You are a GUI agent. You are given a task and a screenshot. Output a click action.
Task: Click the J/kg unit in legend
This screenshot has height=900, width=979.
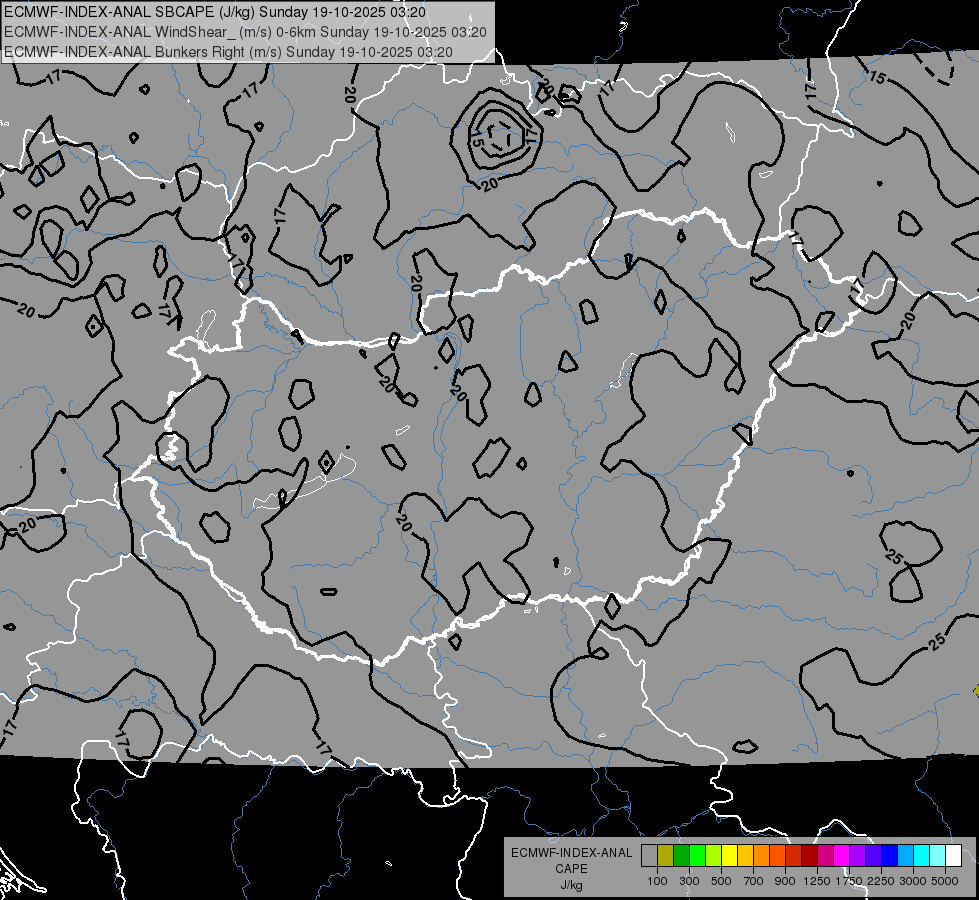pos(571,885)
